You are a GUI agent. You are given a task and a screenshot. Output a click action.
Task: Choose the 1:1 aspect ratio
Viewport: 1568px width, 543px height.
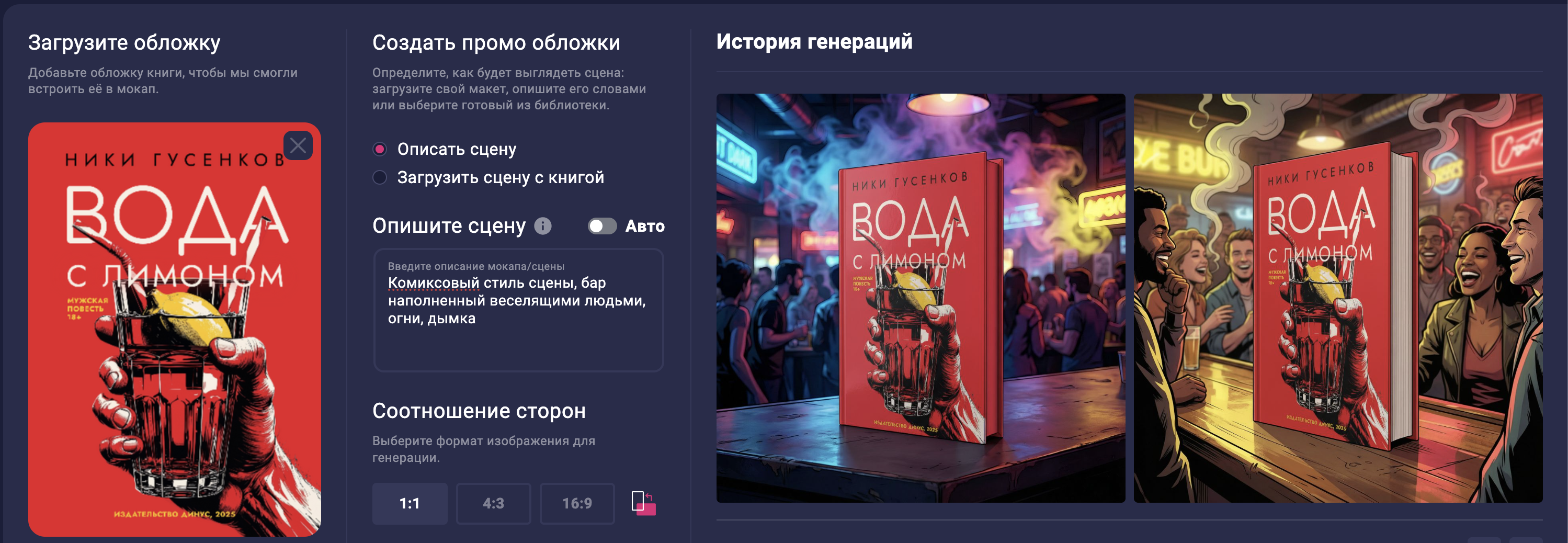tap(410, 503)
